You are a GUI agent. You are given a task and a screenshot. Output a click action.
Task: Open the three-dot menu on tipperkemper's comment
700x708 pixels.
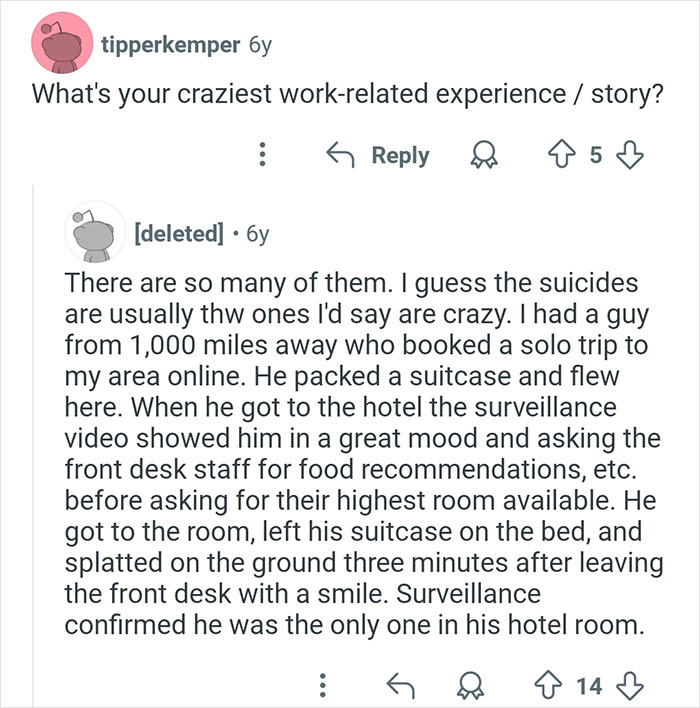[263, 156]
